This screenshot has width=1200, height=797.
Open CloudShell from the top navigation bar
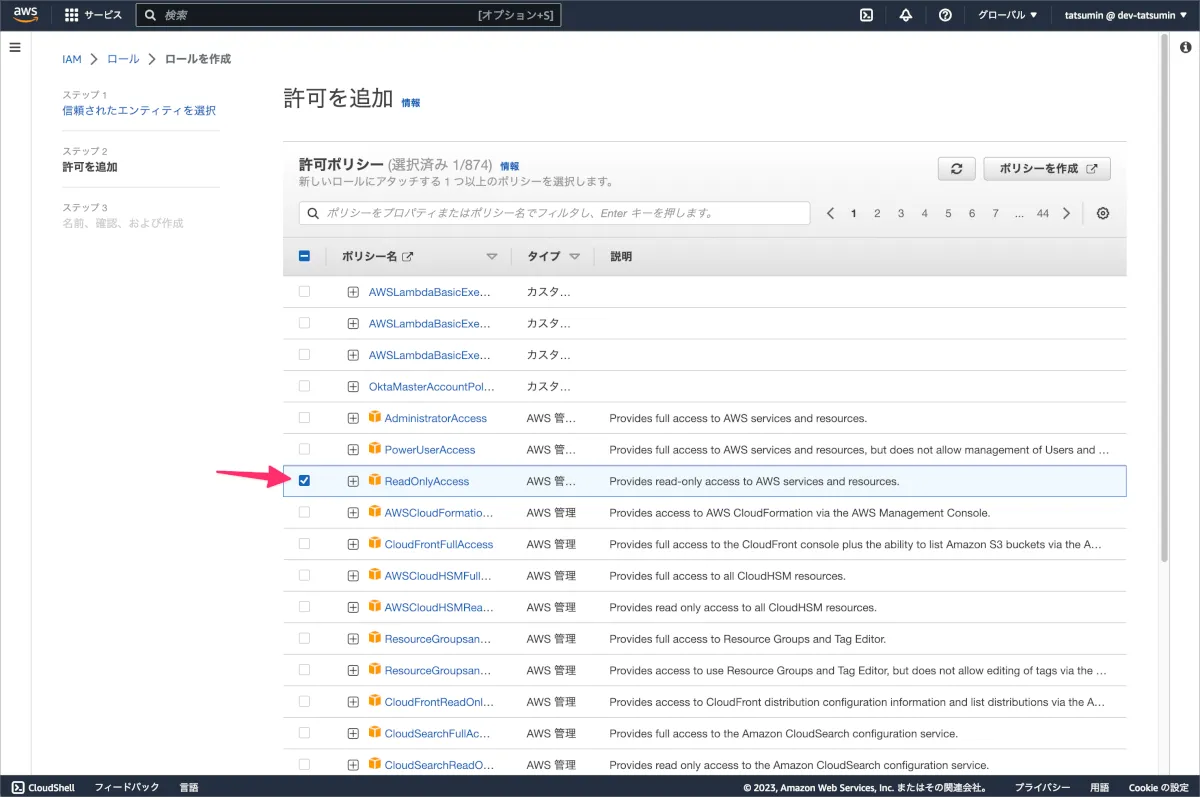[x=867, y=15]
